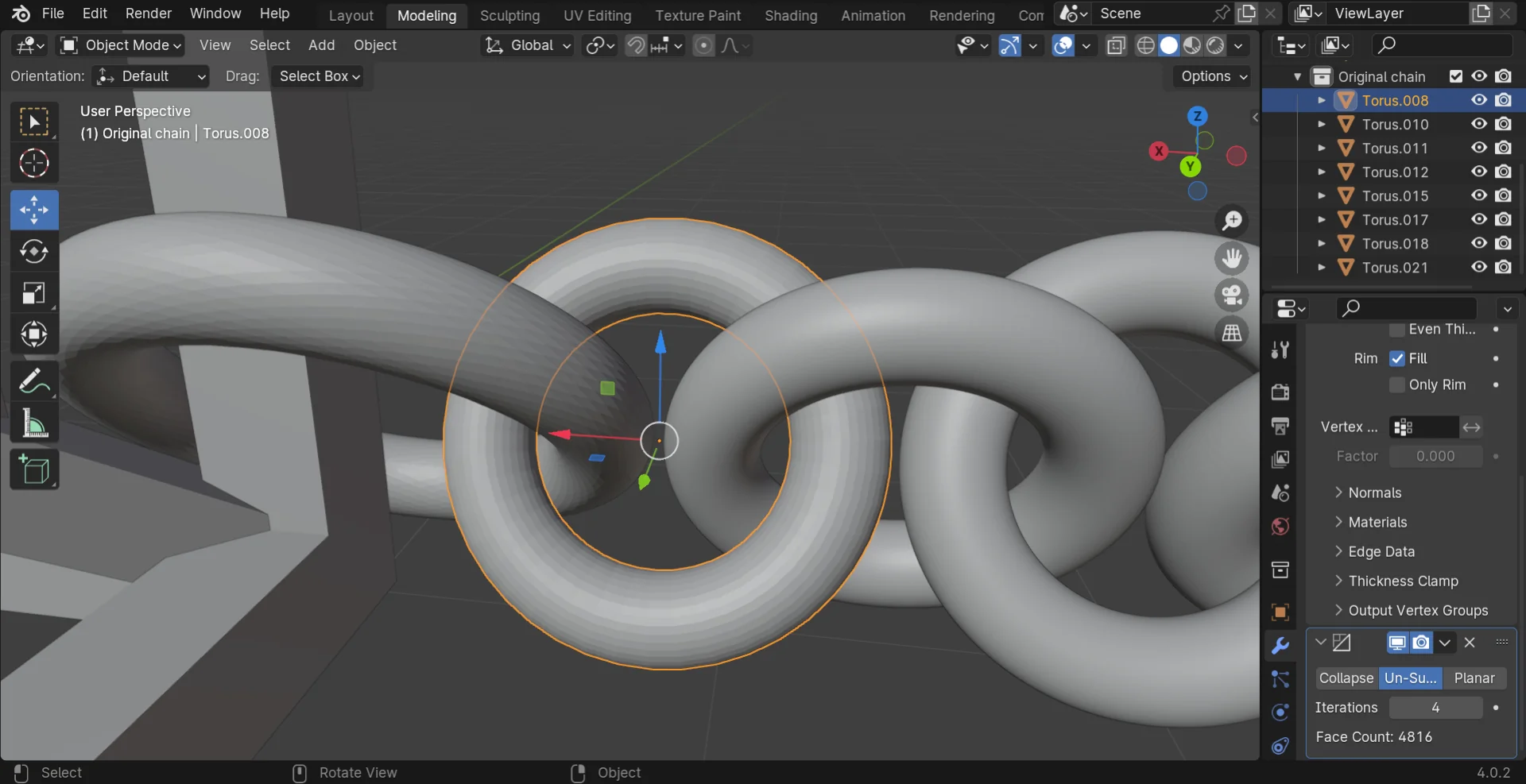Select the 3D Cursor tool

[33, 164]
